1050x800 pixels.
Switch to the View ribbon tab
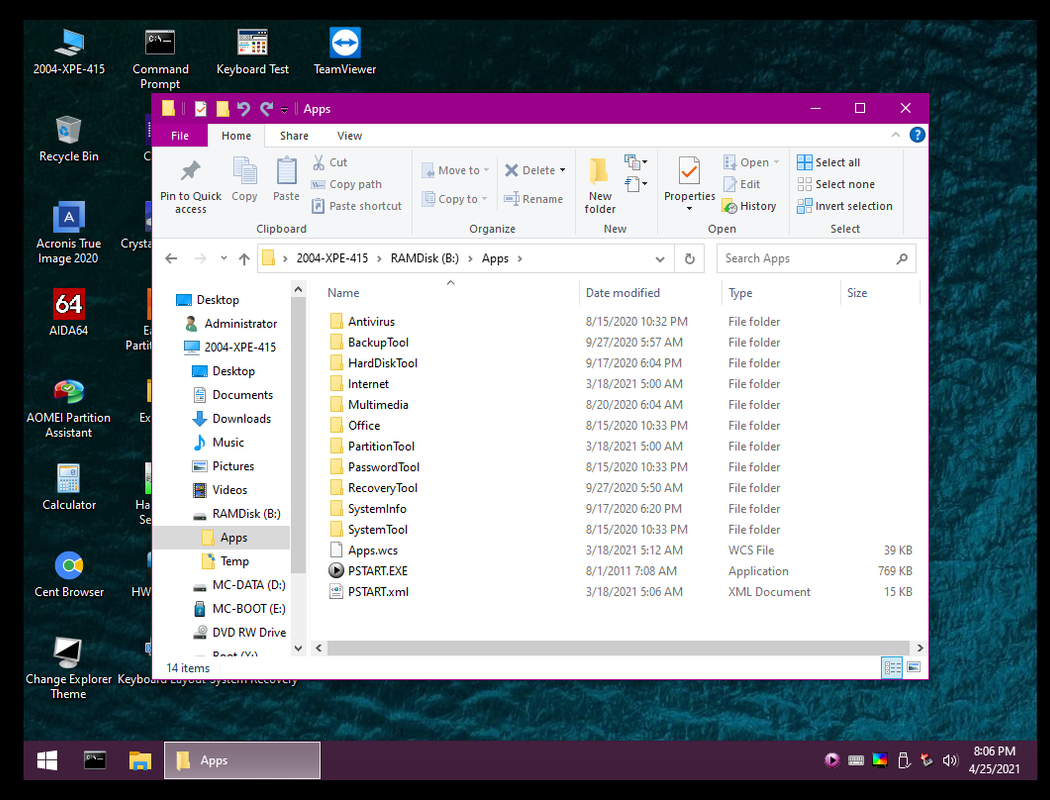[349, 135]
